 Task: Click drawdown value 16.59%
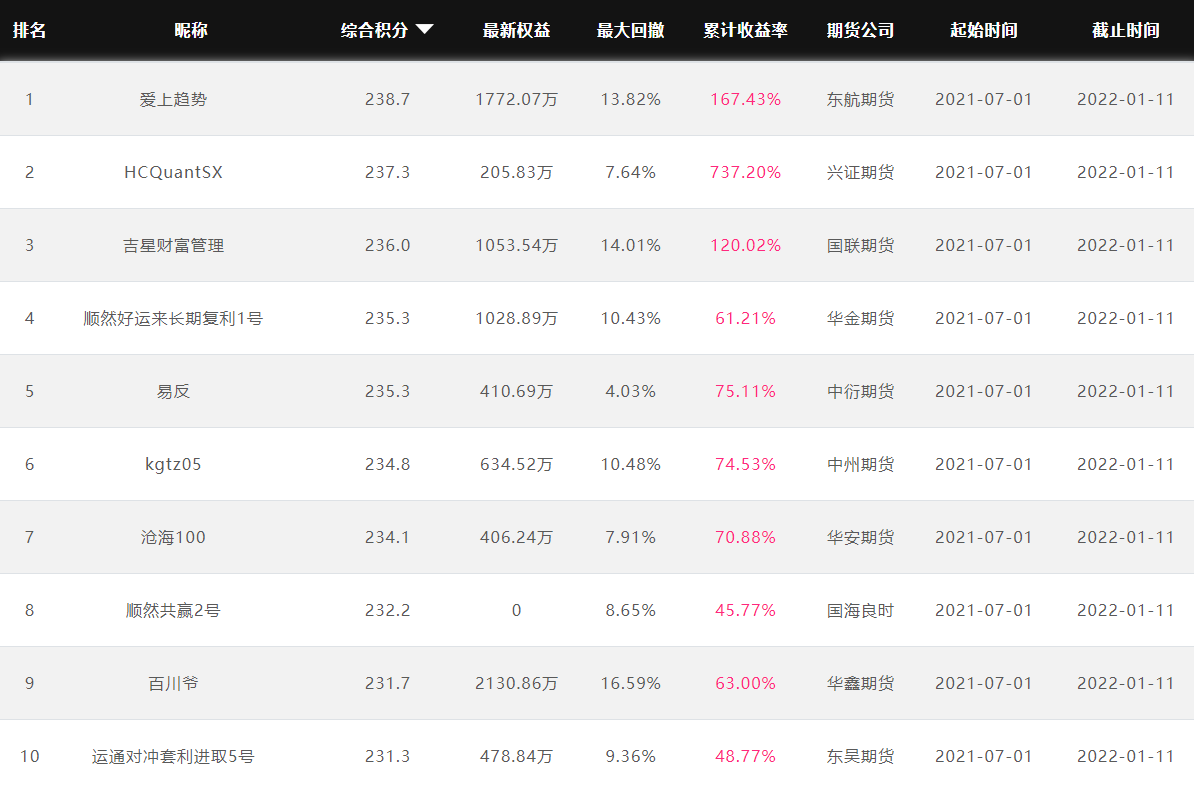tap(631, 684)
